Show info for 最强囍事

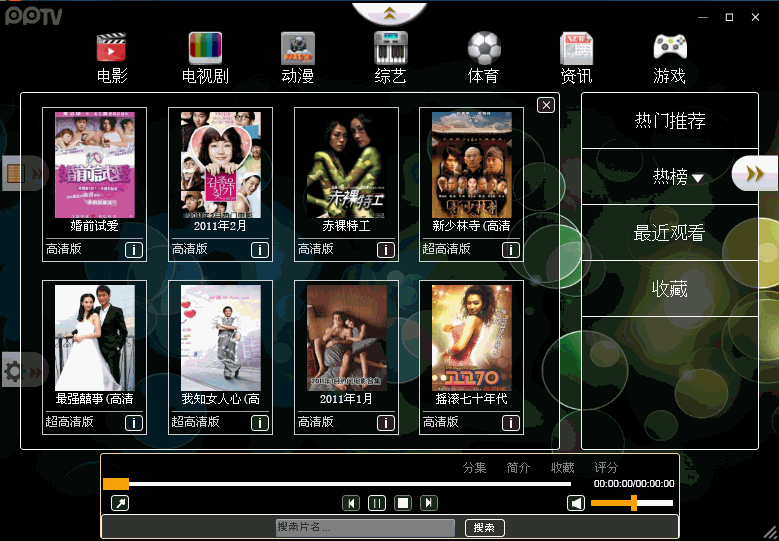click(134, 423)
